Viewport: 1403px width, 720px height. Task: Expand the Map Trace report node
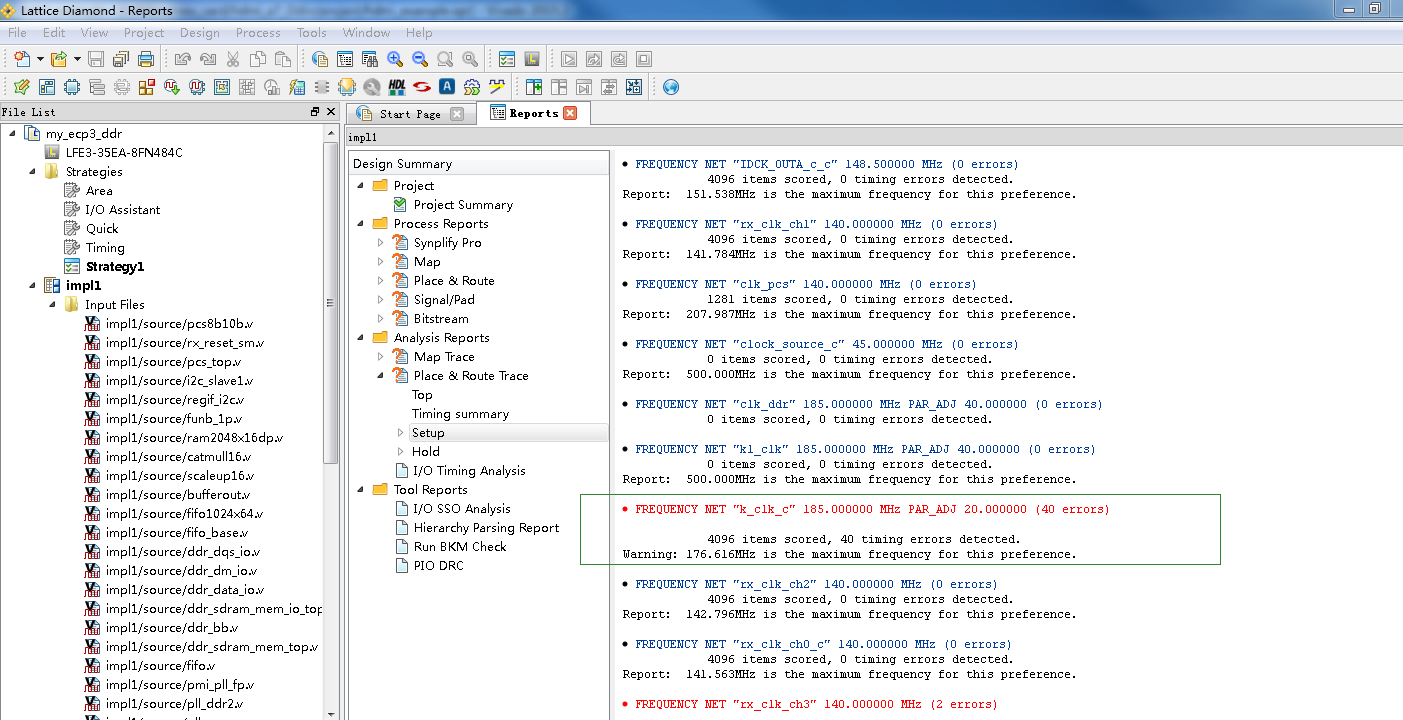(380, 357)
